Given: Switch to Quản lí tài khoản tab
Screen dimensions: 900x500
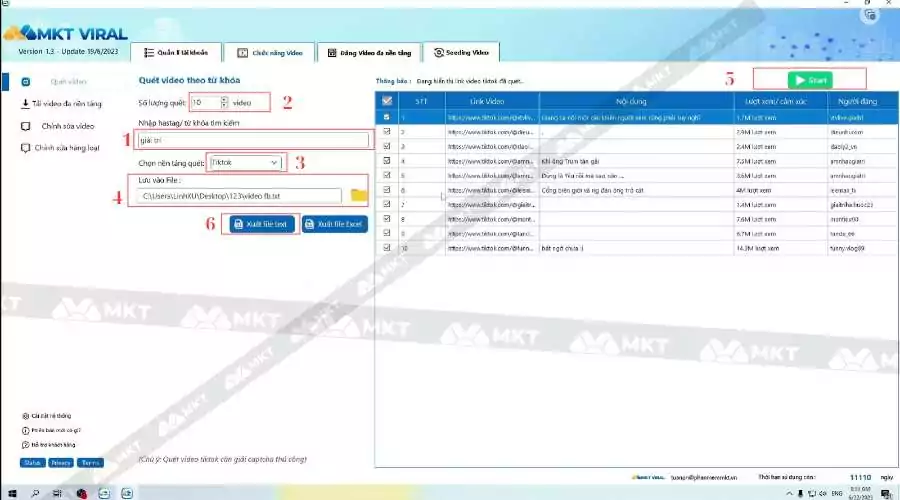Looking at the screenshot, I should [x=176, y=52].
